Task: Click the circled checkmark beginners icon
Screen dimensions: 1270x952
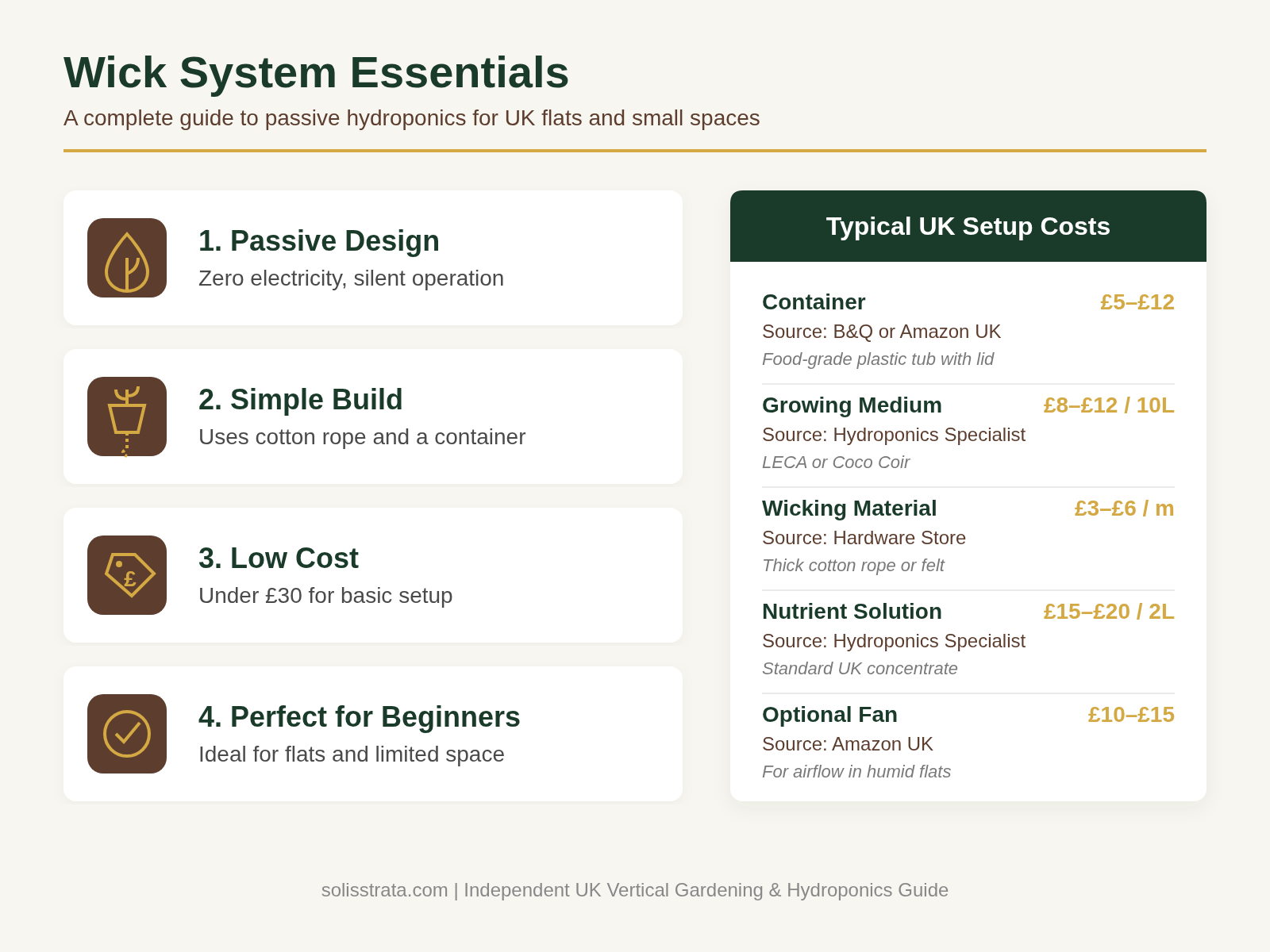Action: coord(127,734)
